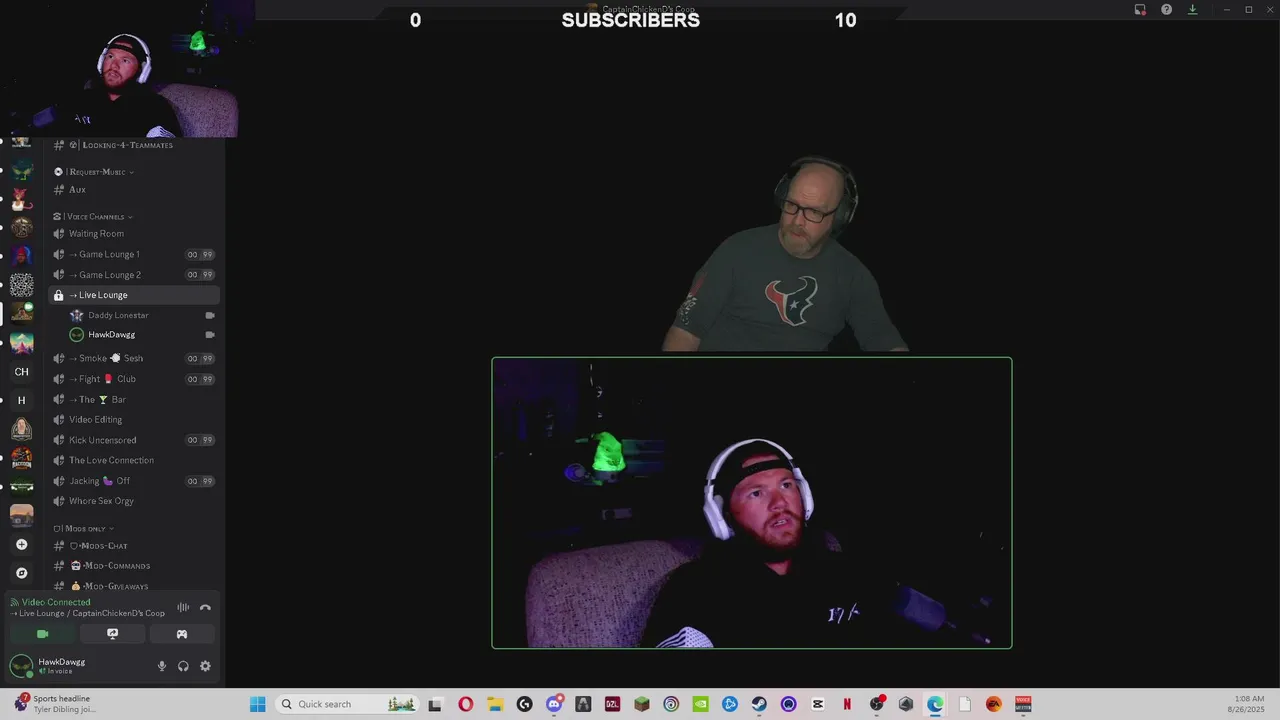Screen dimensions: 1280x720
Task: Click the Video Connected status text
Action: [x=56, y=602]
